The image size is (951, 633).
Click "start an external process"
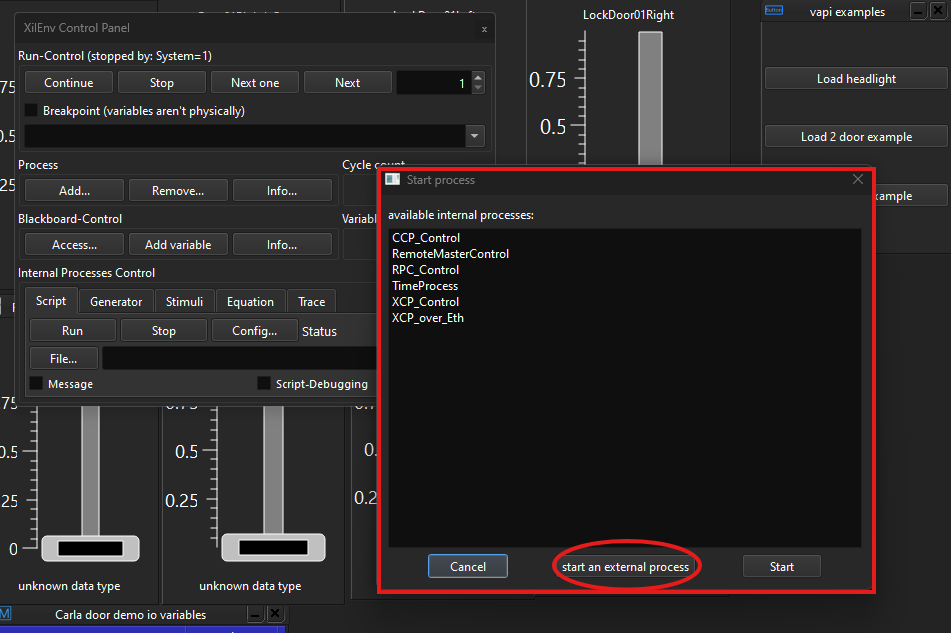tap(626, 565)
